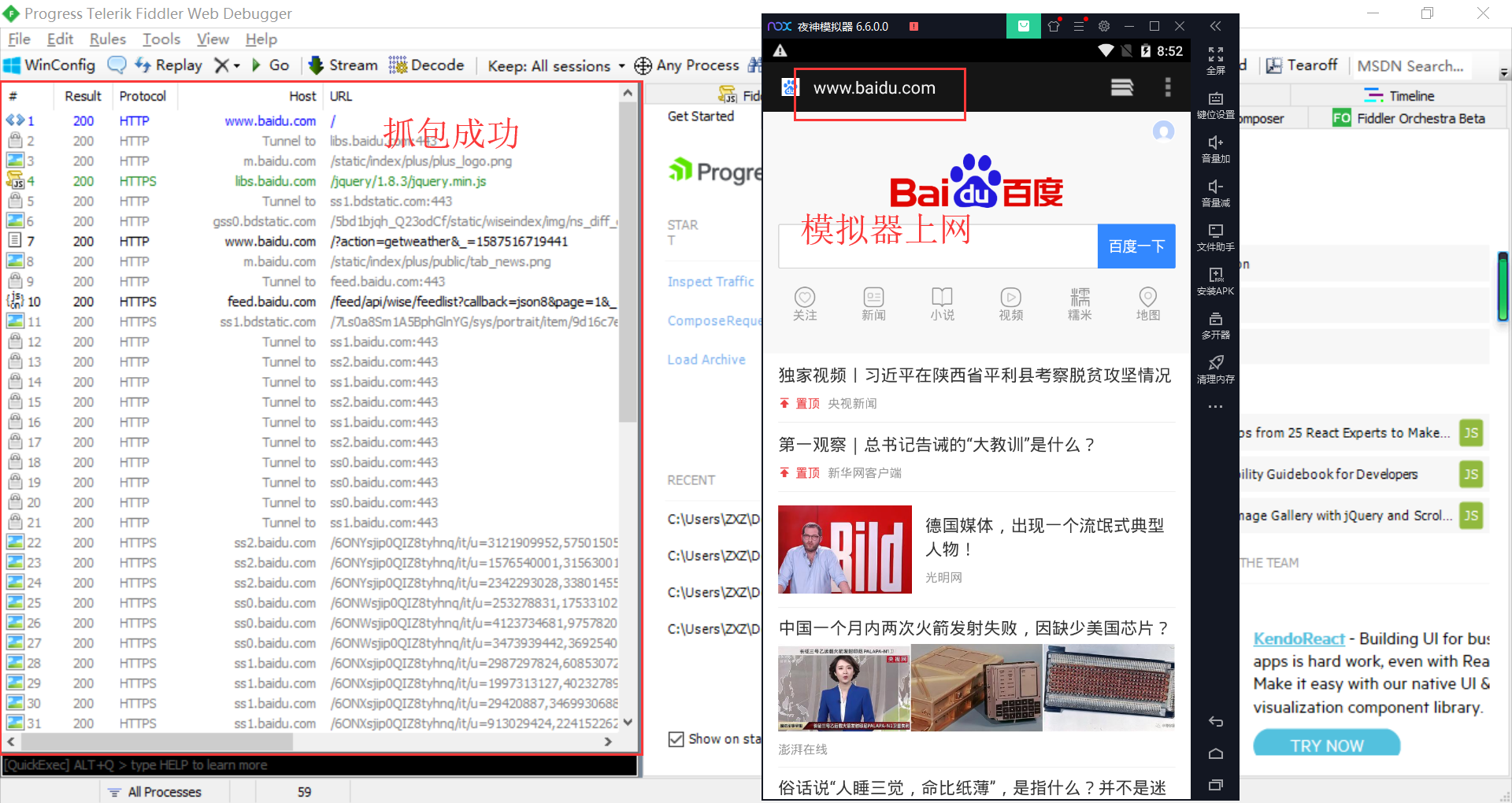The width and height of the screenshot is (1512, 803).
Task: Collapse the Nox sidebar with double chevron
Action: pyautogui.click(x=1215, y=26)
